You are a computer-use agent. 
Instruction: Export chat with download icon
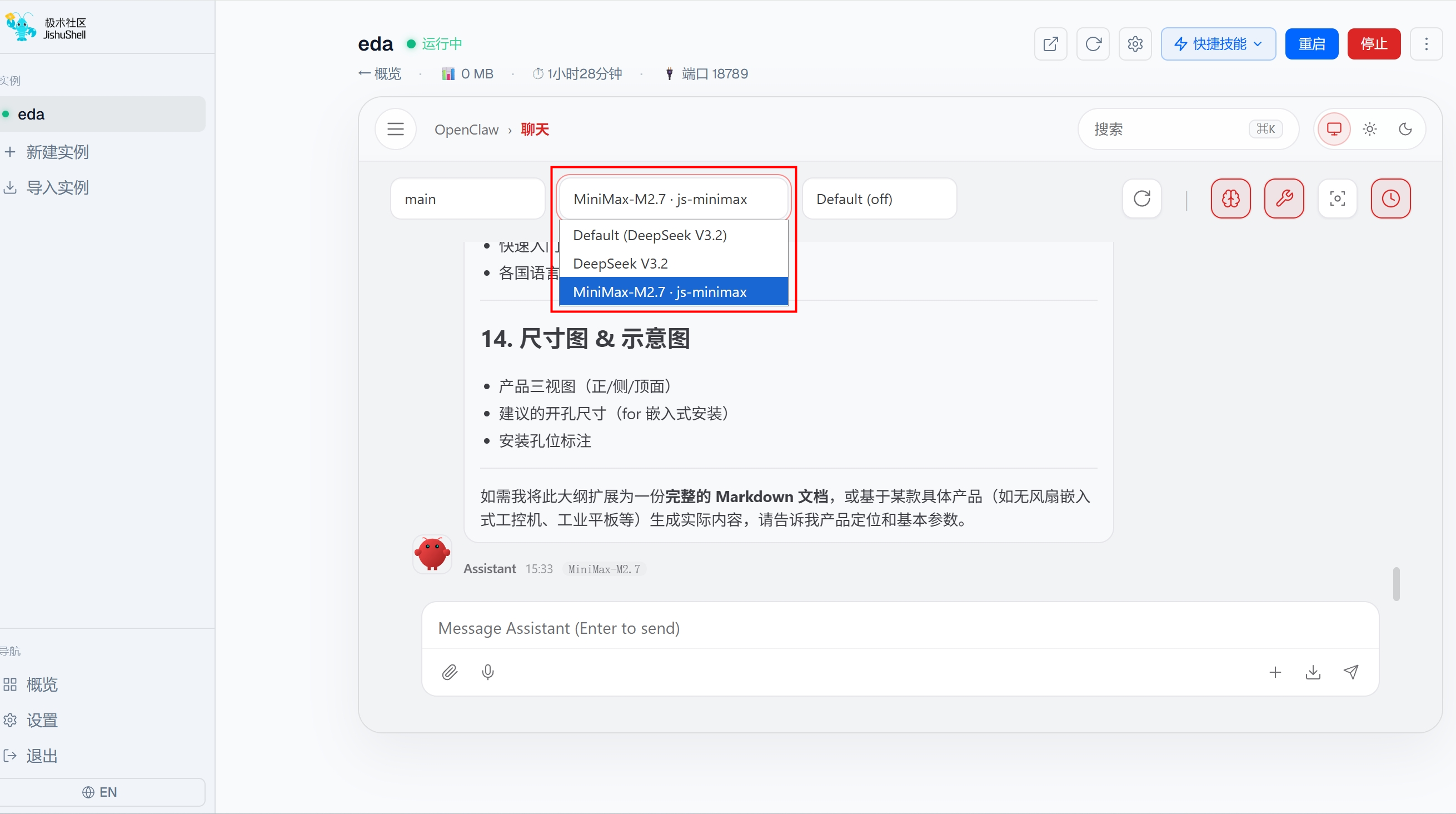pos(1313,672)
